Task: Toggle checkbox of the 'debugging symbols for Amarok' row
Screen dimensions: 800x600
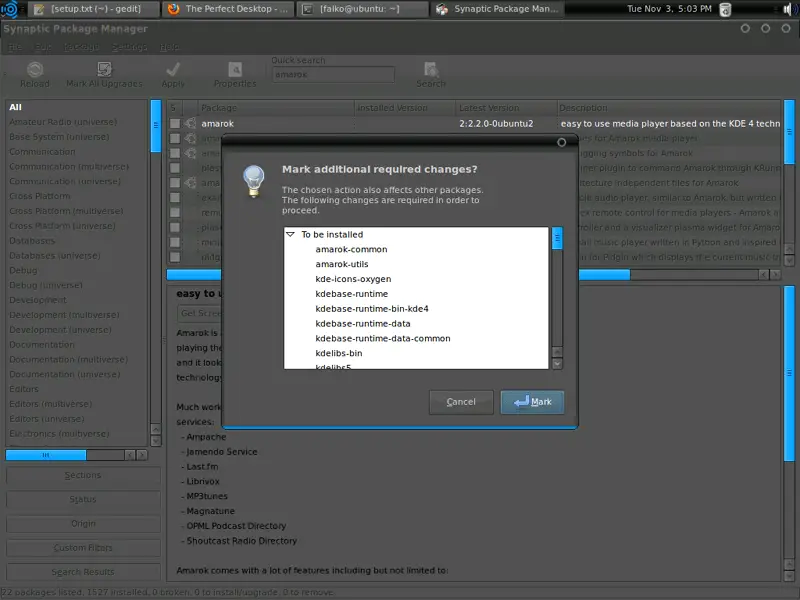Action: point(175,153)
